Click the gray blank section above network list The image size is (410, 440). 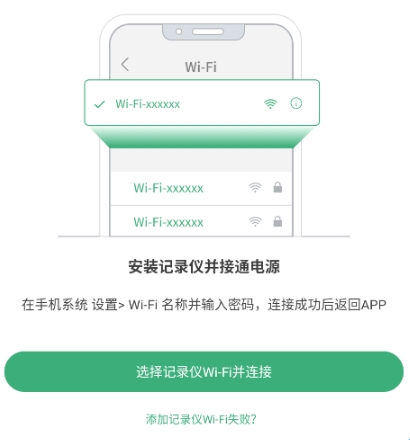point(201,160)
